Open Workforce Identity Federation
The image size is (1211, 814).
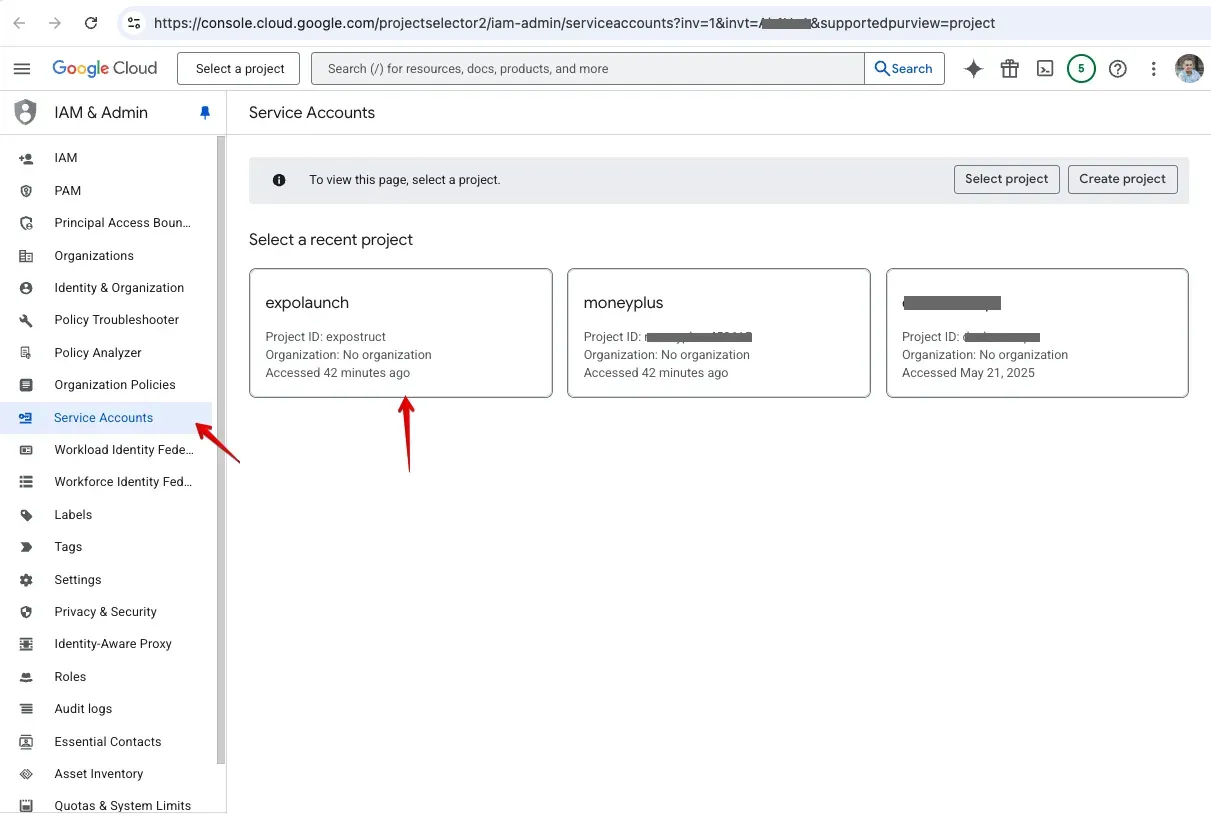106,482
